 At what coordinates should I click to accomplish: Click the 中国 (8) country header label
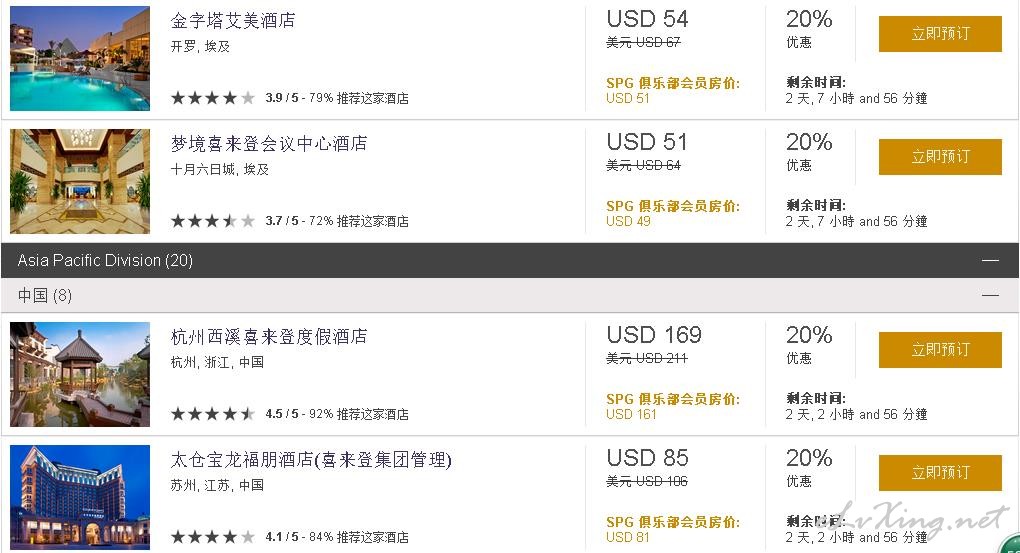coord(45,295)
